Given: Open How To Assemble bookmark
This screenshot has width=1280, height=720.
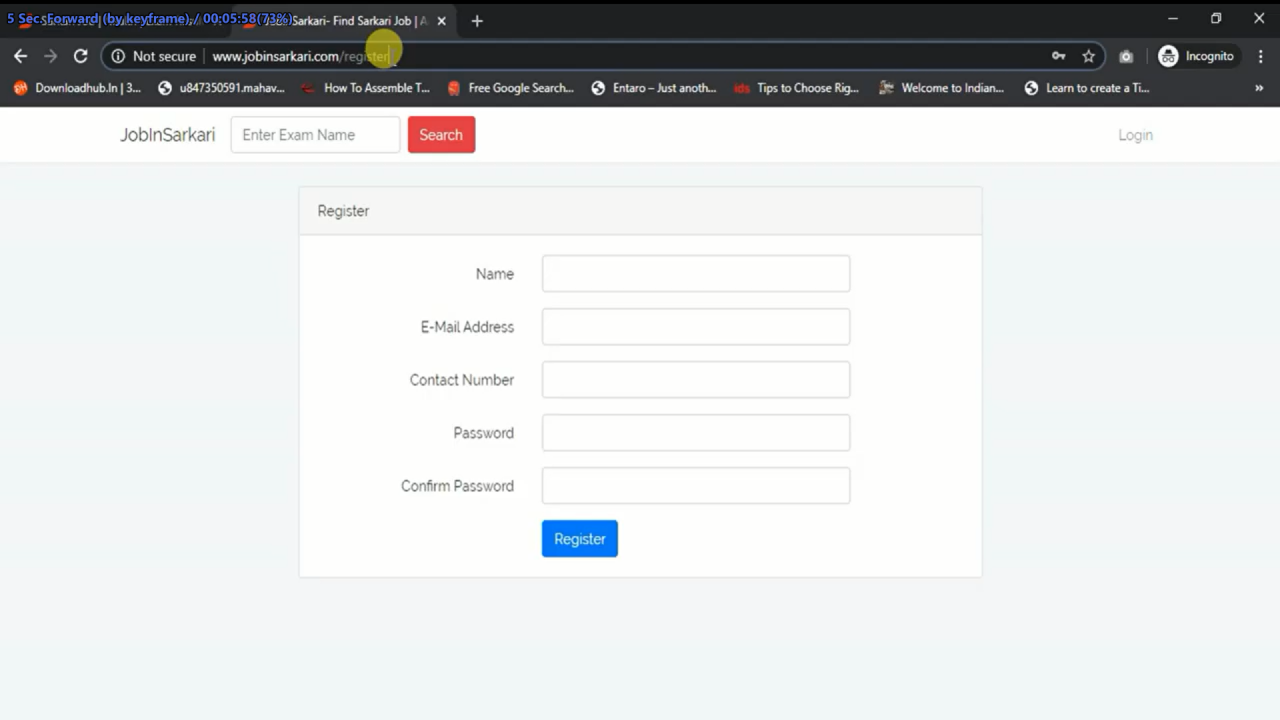Looking at the screenshot, I should (366, 88).
